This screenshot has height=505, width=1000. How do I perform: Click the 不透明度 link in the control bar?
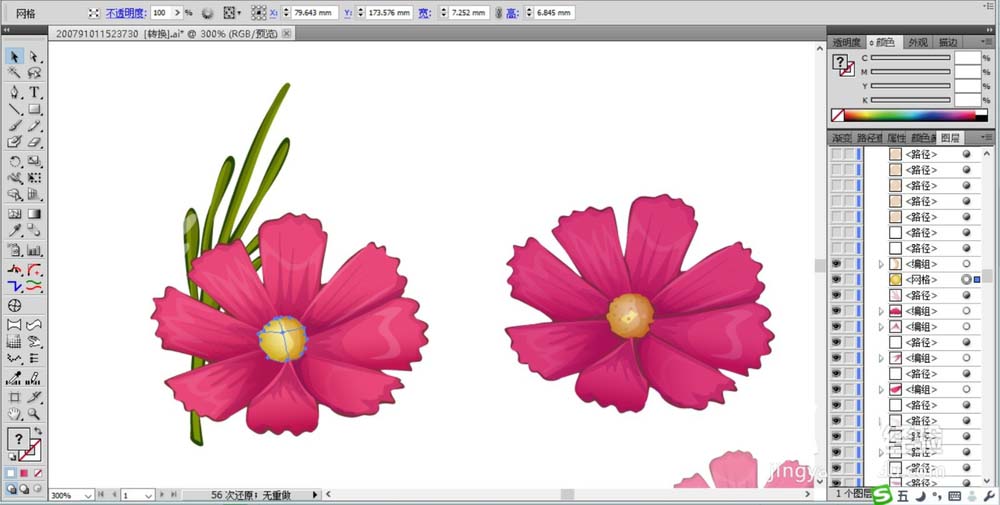tap(126, 13)
